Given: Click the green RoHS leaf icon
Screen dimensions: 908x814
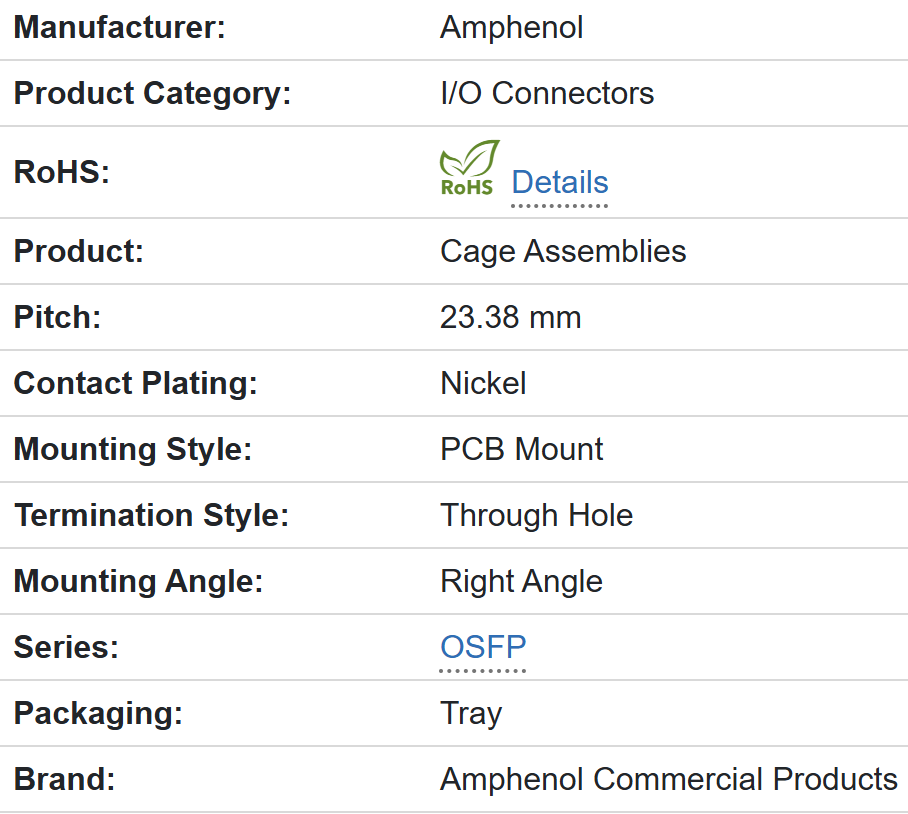Looking at the screenshot, I should (x=469, y=168).
